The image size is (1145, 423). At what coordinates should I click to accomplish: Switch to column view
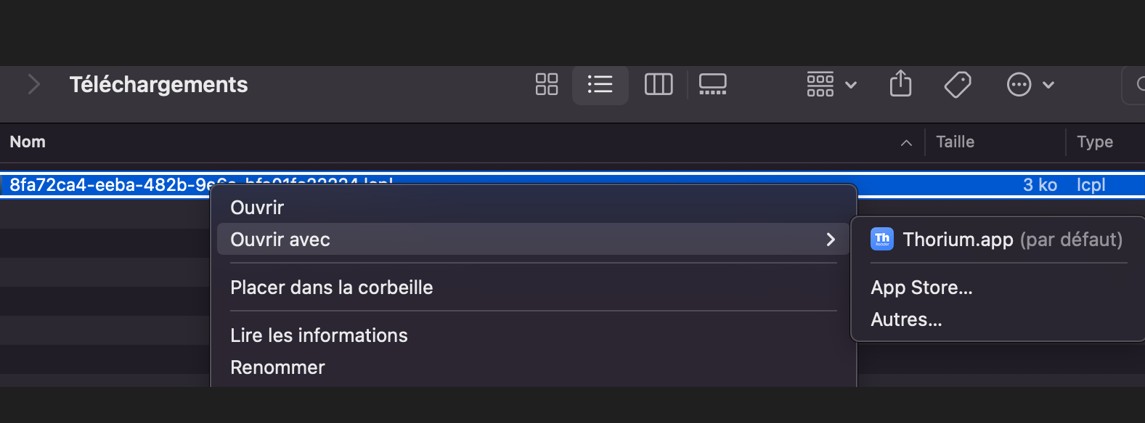click(658, 85)
